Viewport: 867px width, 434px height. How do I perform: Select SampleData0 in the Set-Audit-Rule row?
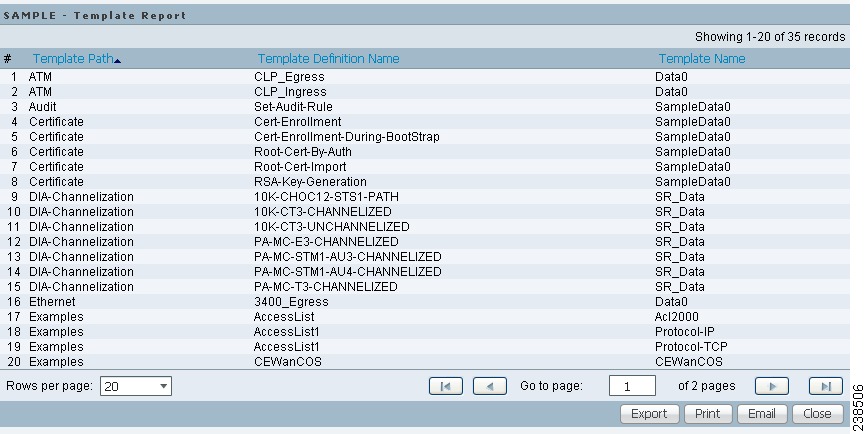(x=693, y=107)
